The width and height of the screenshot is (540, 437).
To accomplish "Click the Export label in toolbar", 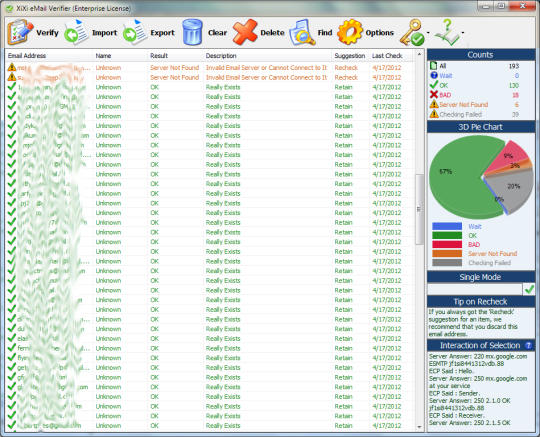I will (162, 33).
